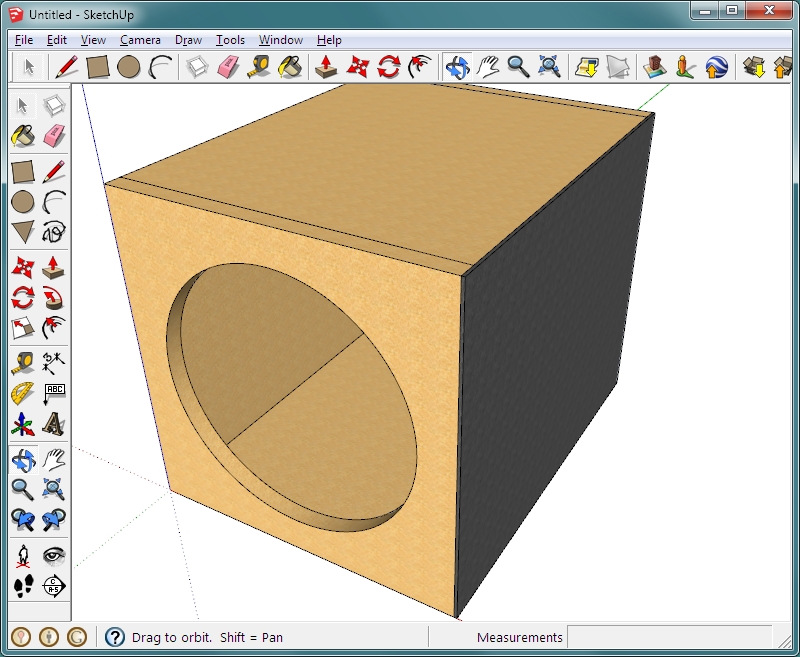Viewport: 800px width, 657px height.
Task: Choose Paint Bucket on the top toolbar
Action: (290, 67)
